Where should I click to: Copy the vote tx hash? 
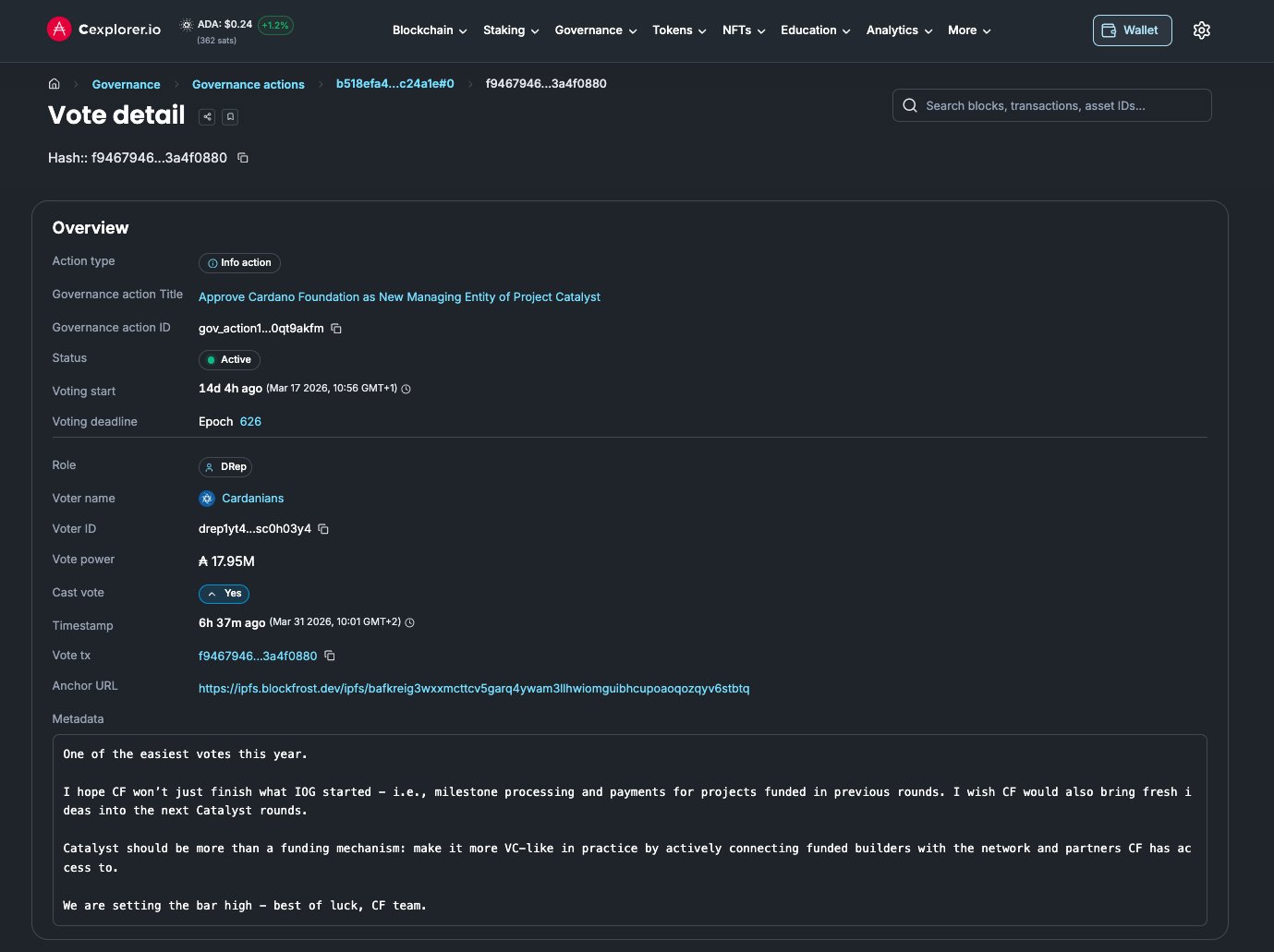click(330, 656)
